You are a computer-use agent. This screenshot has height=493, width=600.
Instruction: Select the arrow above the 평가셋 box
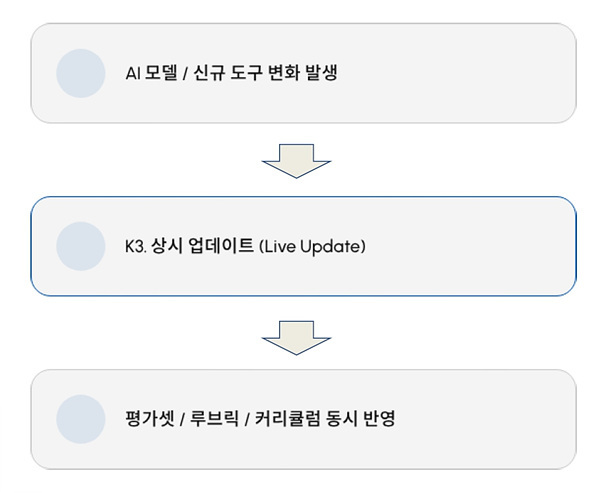[x=296, y=335]
